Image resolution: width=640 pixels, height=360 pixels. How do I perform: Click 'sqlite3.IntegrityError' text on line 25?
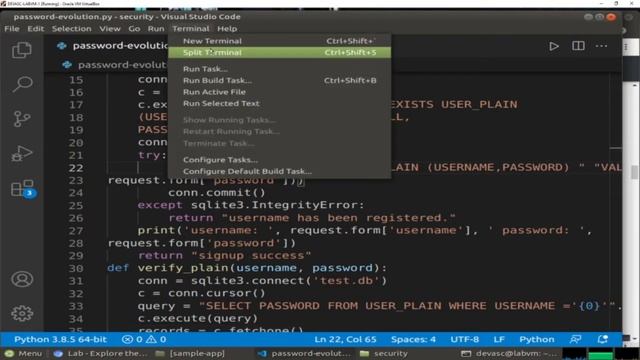pyautogui.click(x=274, y=205)
